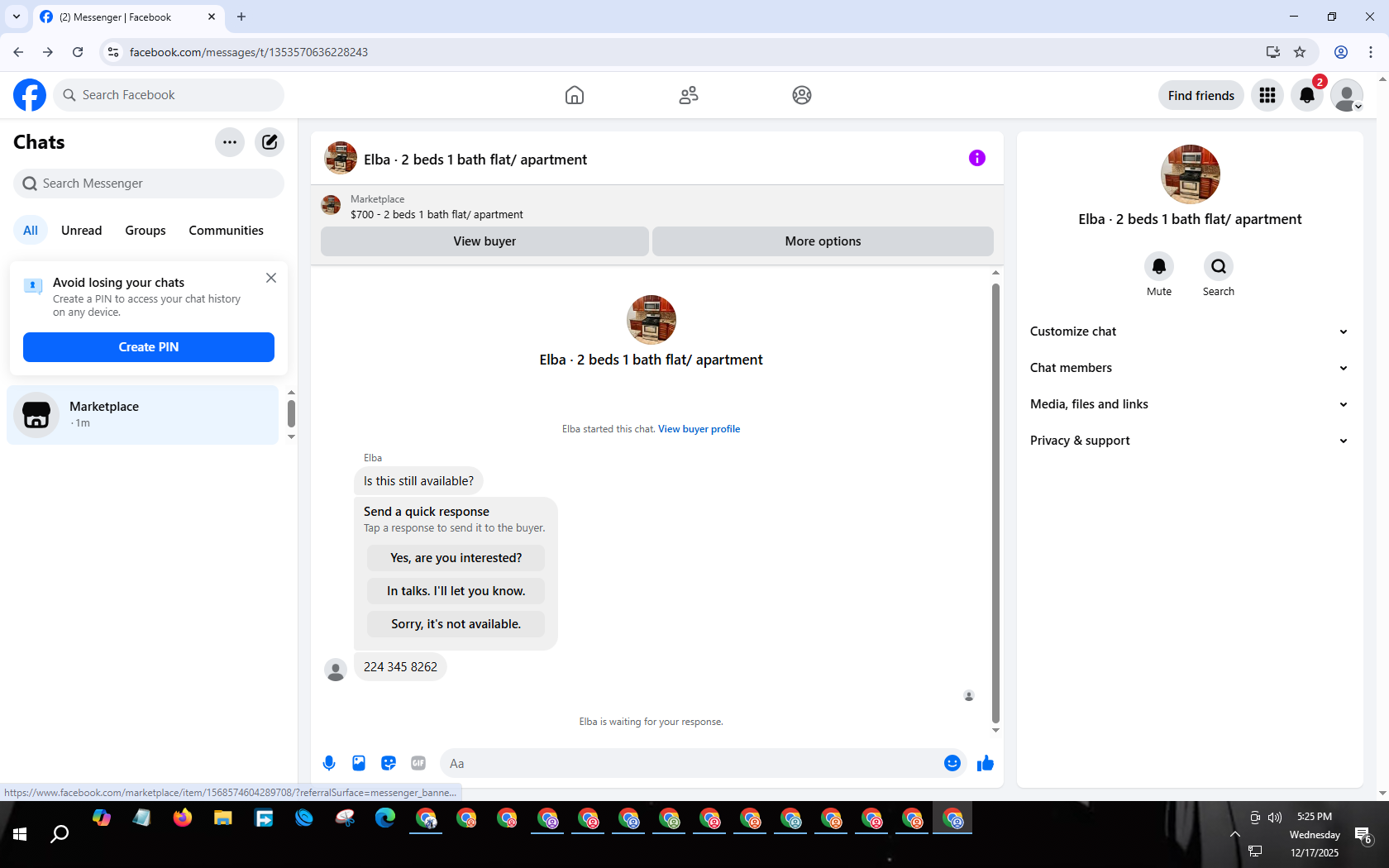Open the Marketplace chat in list
This screenshot has height=868, width=1389.
pos(143,415)
